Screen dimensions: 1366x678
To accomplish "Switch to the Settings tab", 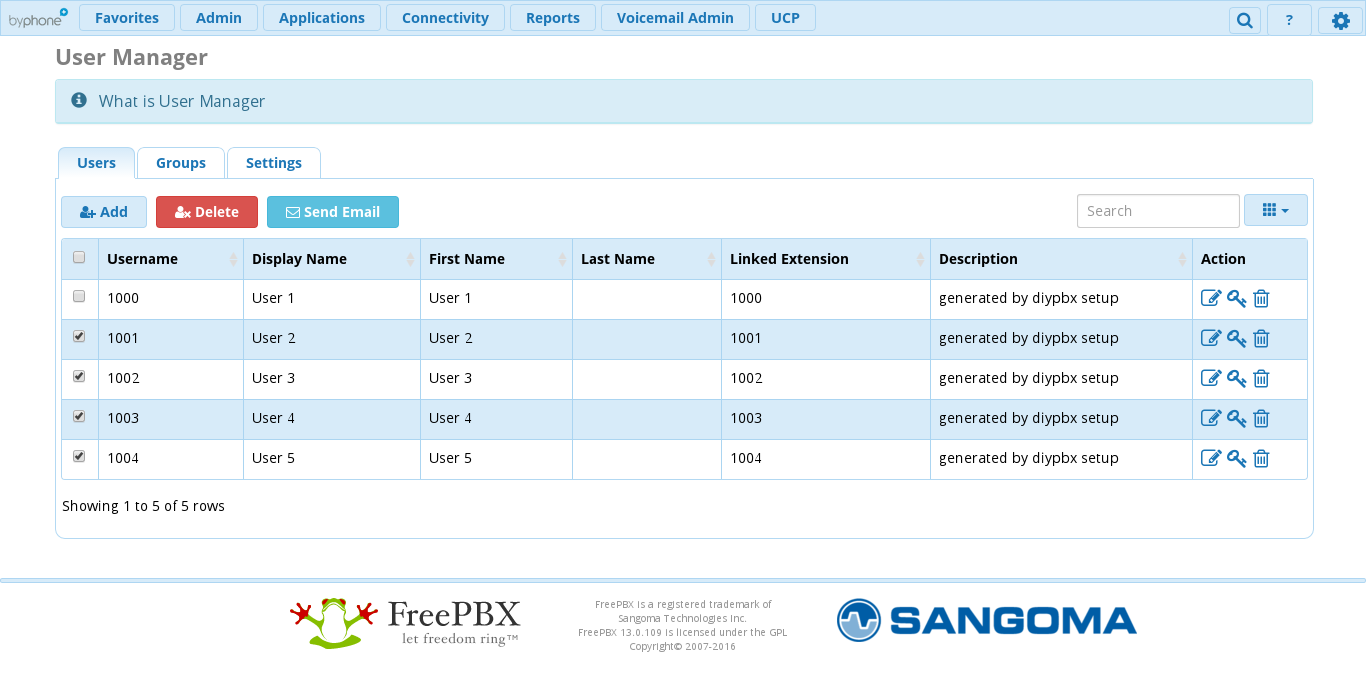I will click(x=273, y=163).
